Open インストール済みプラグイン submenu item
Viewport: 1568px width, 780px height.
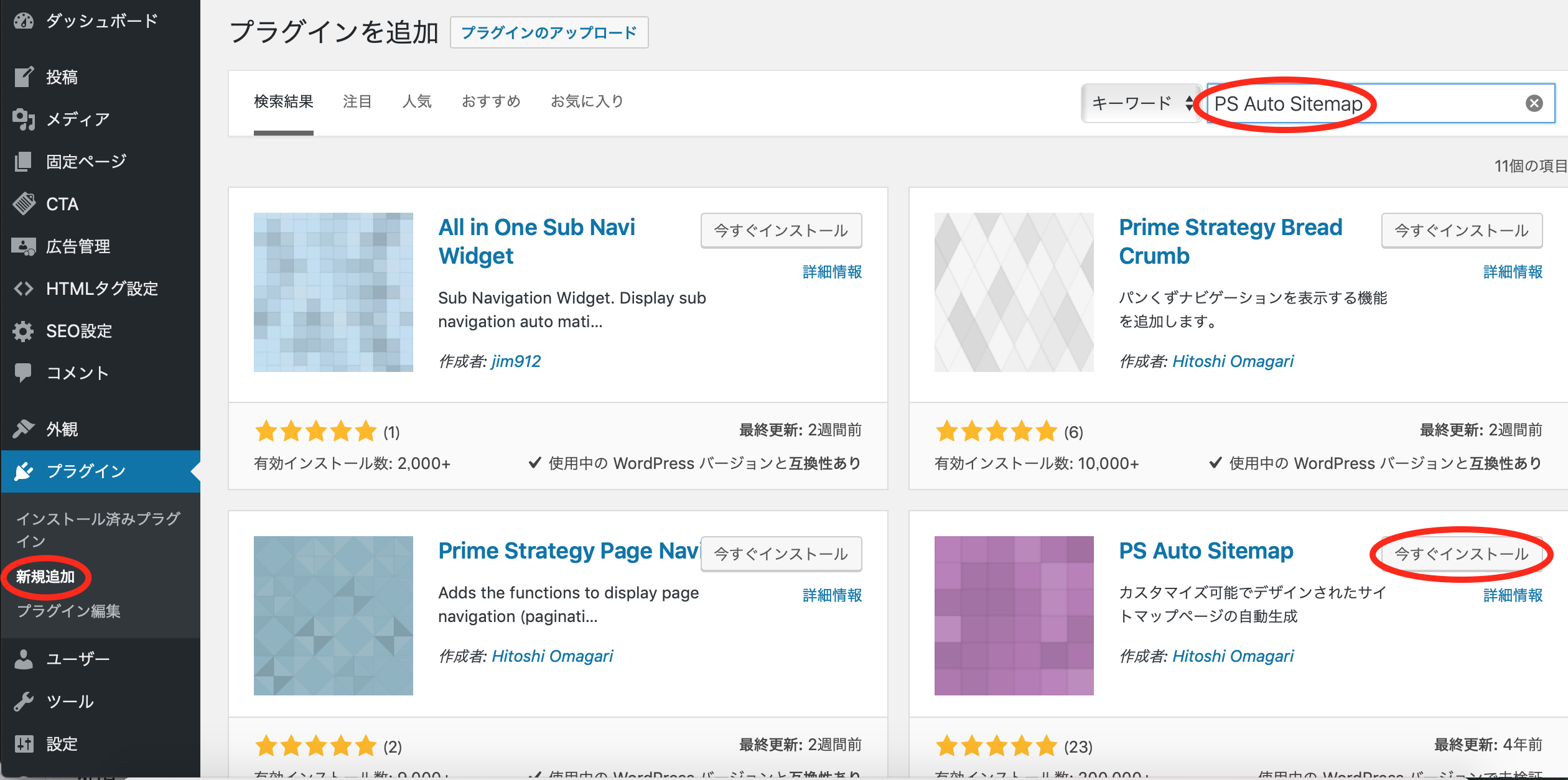pos(98,530)
